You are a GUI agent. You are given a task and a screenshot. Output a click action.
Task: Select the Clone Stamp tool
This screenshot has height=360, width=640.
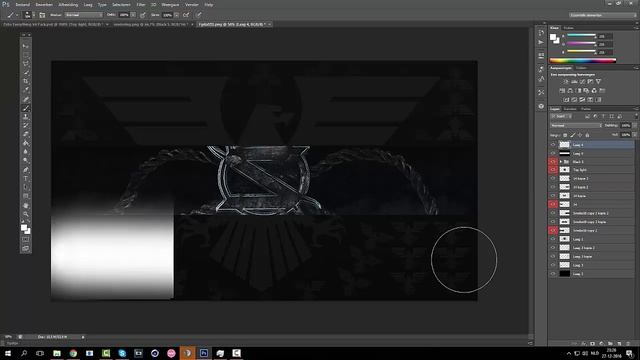26,117
